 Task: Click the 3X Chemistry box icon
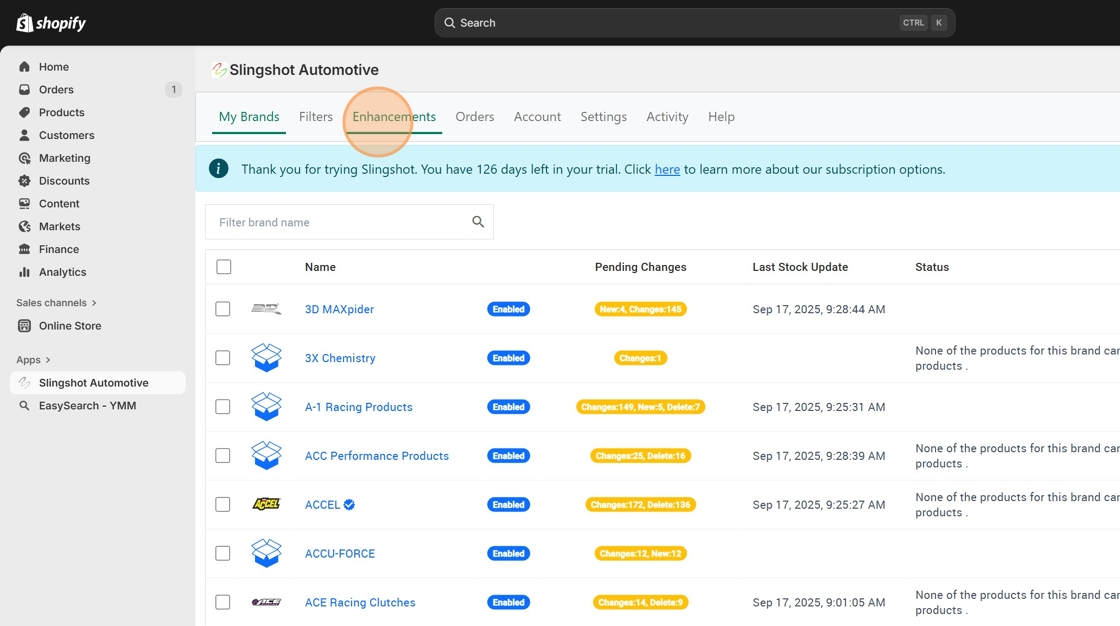pyautogui.click(x=266, y=358)
